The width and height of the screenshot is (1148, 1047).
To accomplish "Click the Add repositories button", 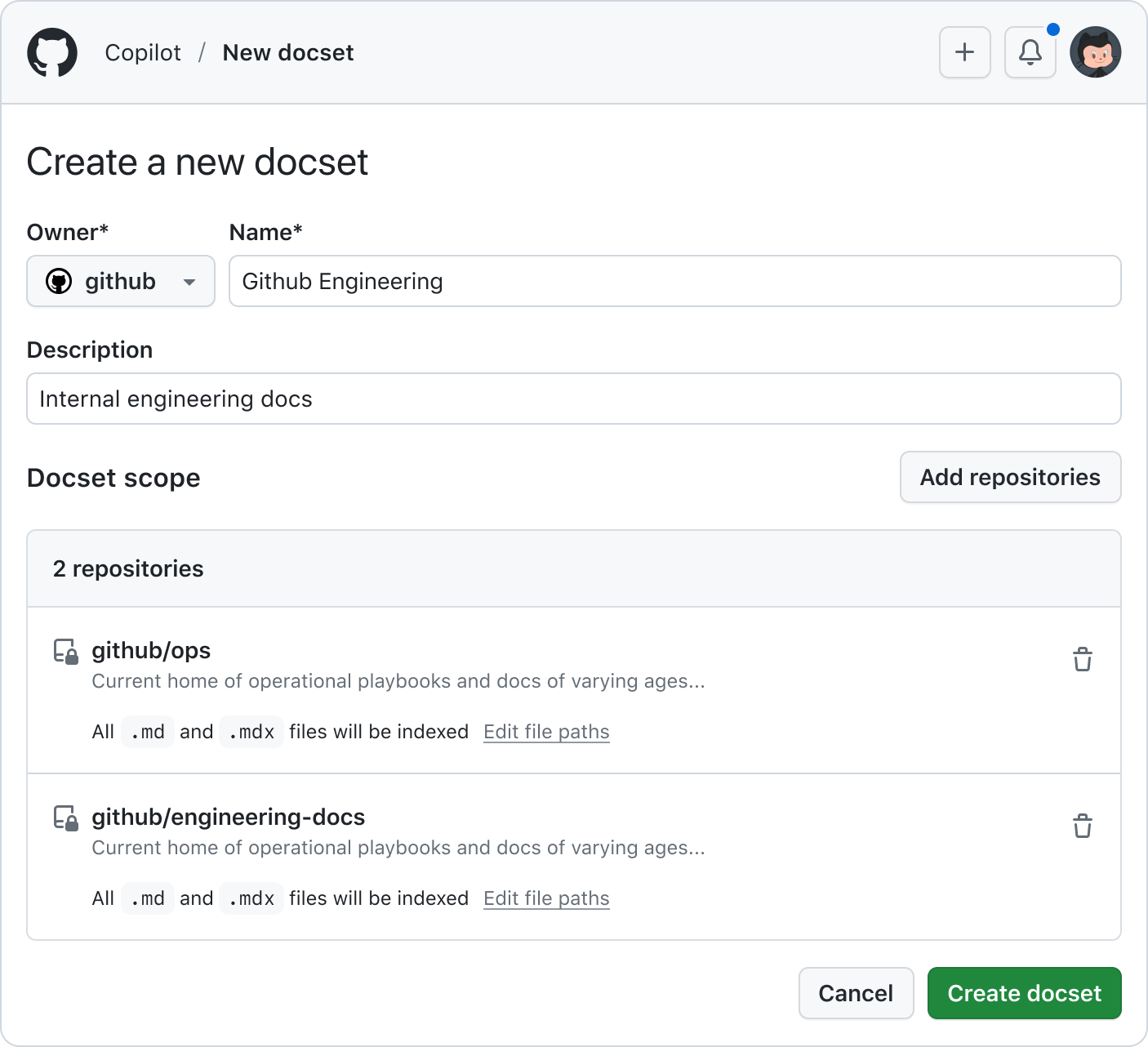I will tap(1010, 477).
